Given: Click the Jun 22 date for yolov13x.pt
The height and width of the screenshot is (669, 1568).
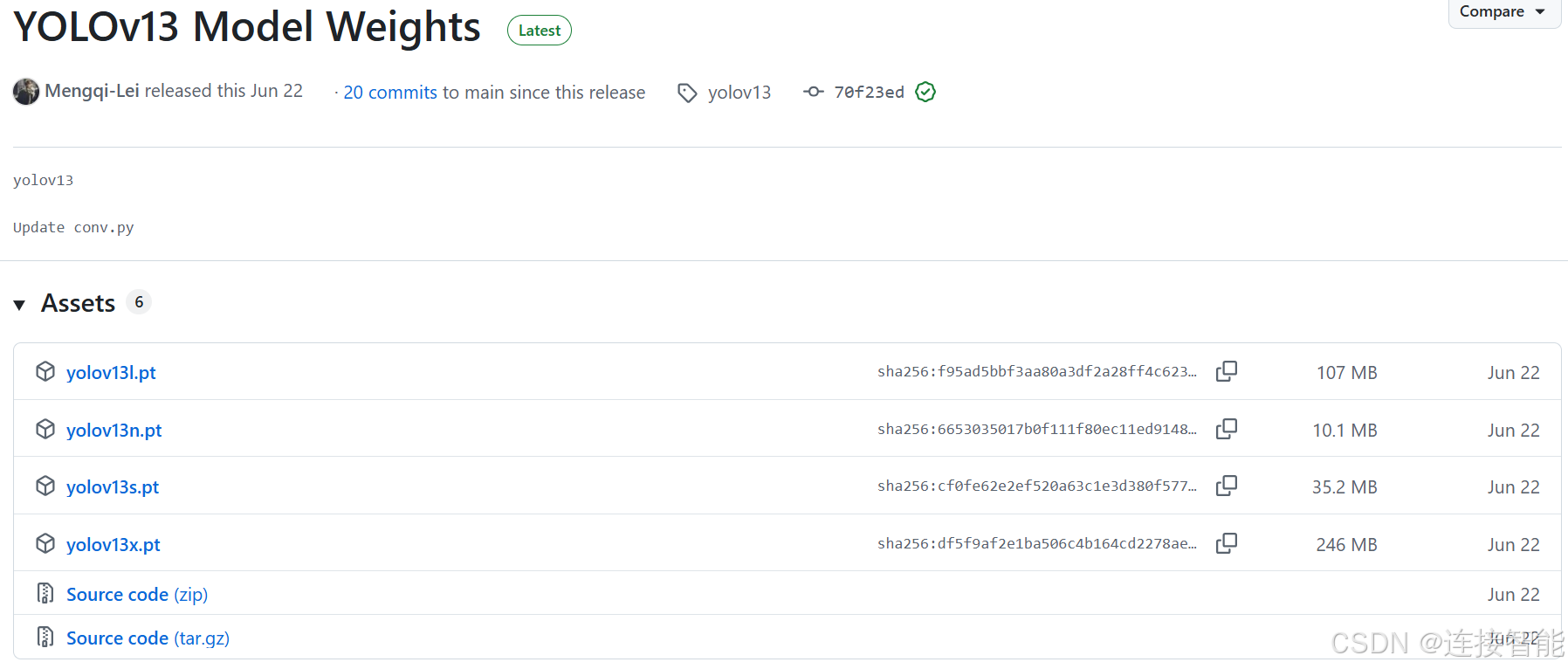Looking at the screenshot, I should pyautogui.click(x=1514, y=545).
